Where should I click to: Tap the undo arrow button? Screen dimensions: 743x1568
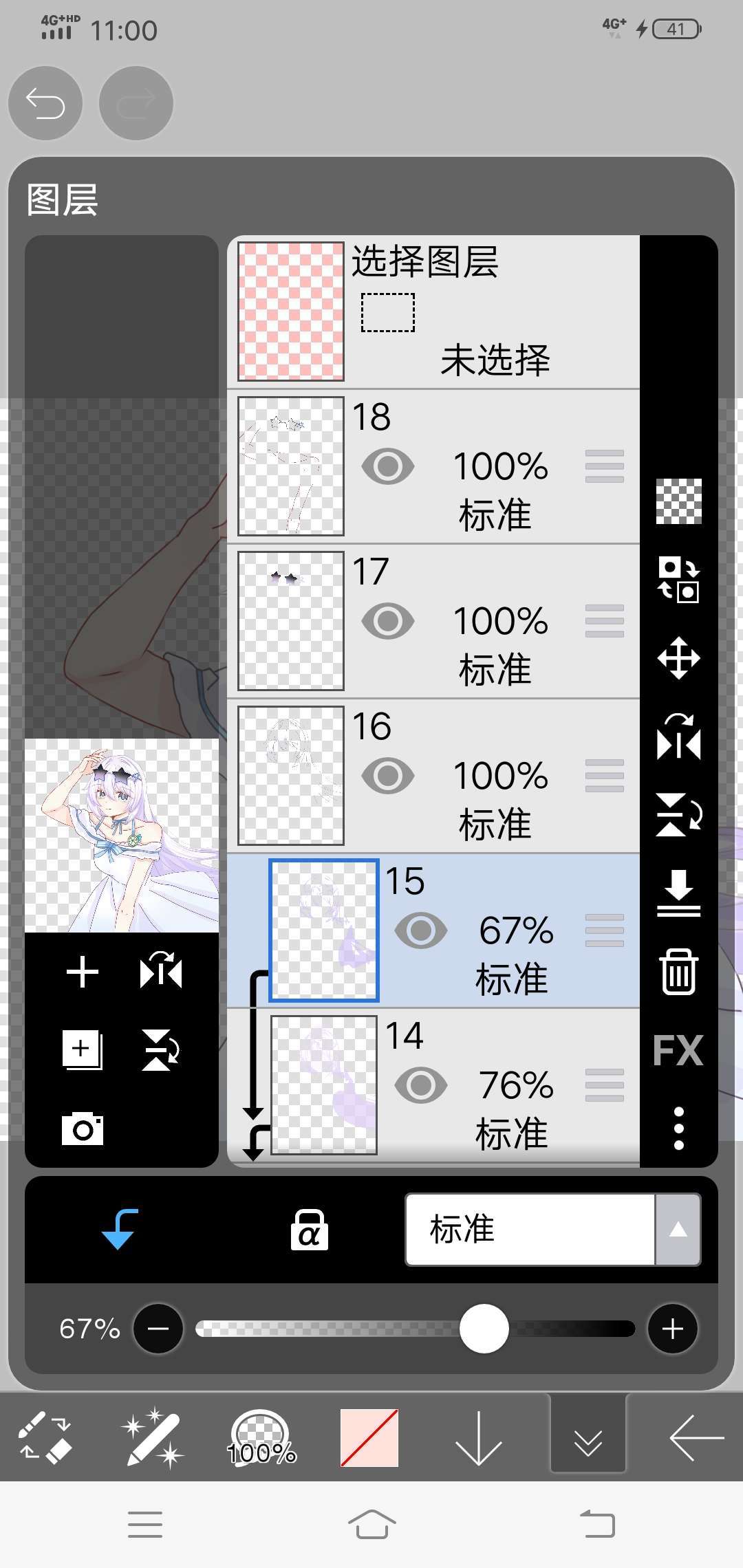click(x=45, y=104)
